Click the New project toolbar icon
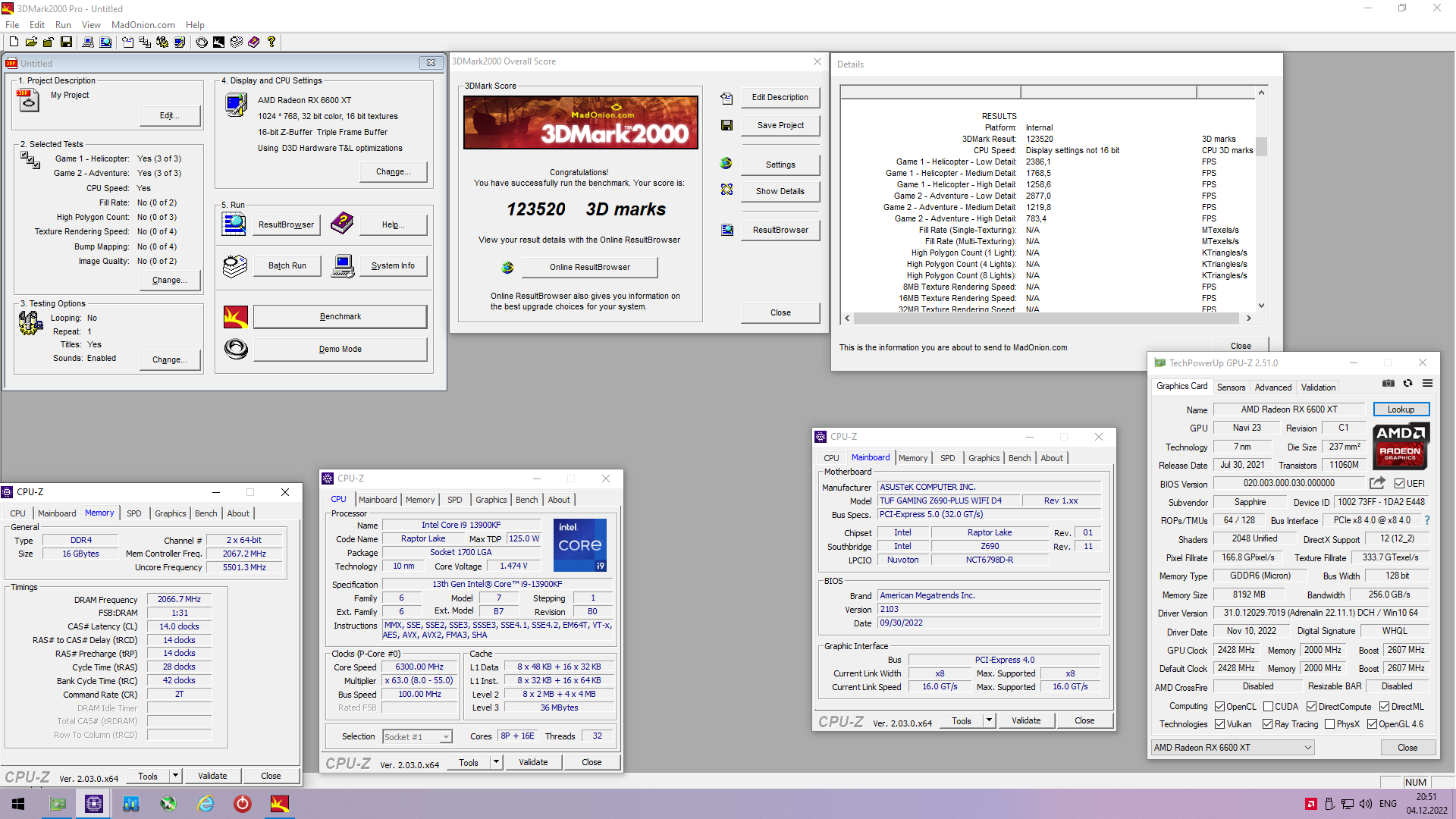Image resolution: width=1456 pixels, height=819 pixels. (x=14, y=42)
